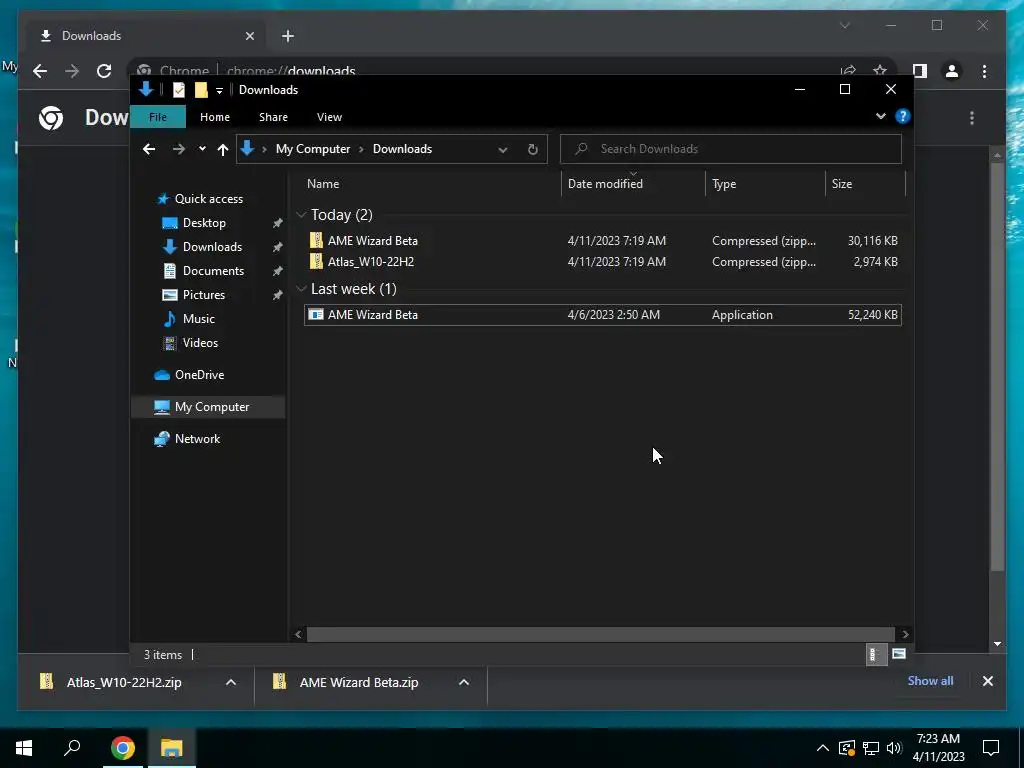Bookmark page with Chrome star icon
Screen dimensions: 1024x768
(x=880, y=71)
